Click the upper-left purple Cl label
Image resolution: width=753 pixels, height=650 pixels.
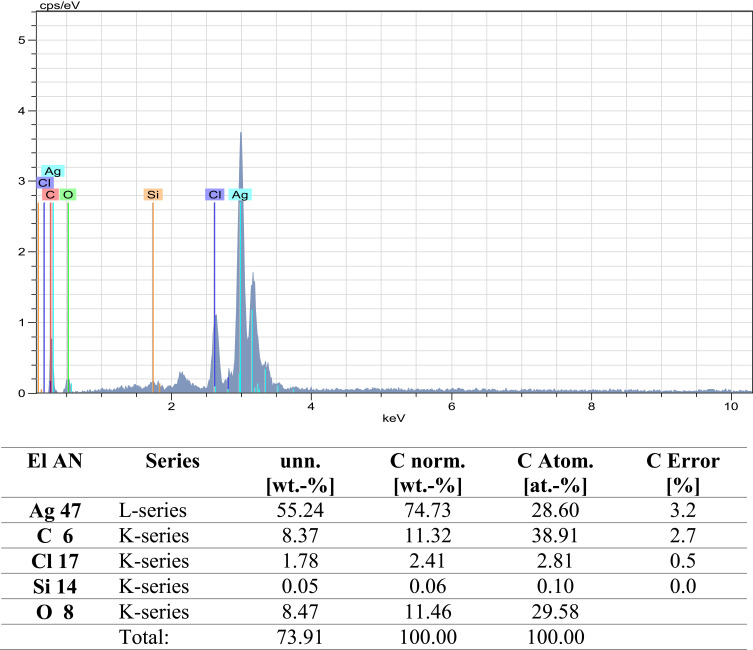coord(45,183)
